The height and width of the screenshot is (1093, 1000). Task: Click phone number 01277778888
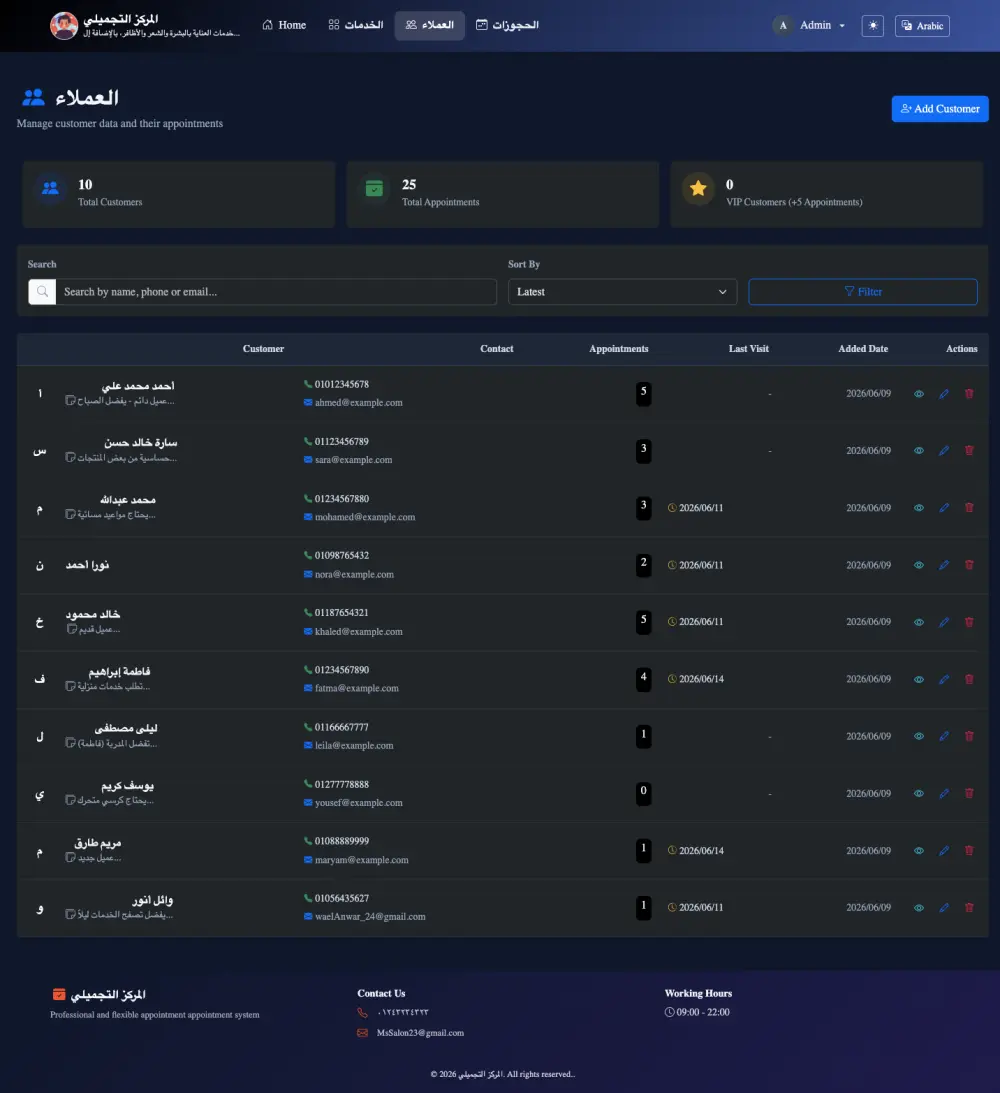(x=341, y=784)
